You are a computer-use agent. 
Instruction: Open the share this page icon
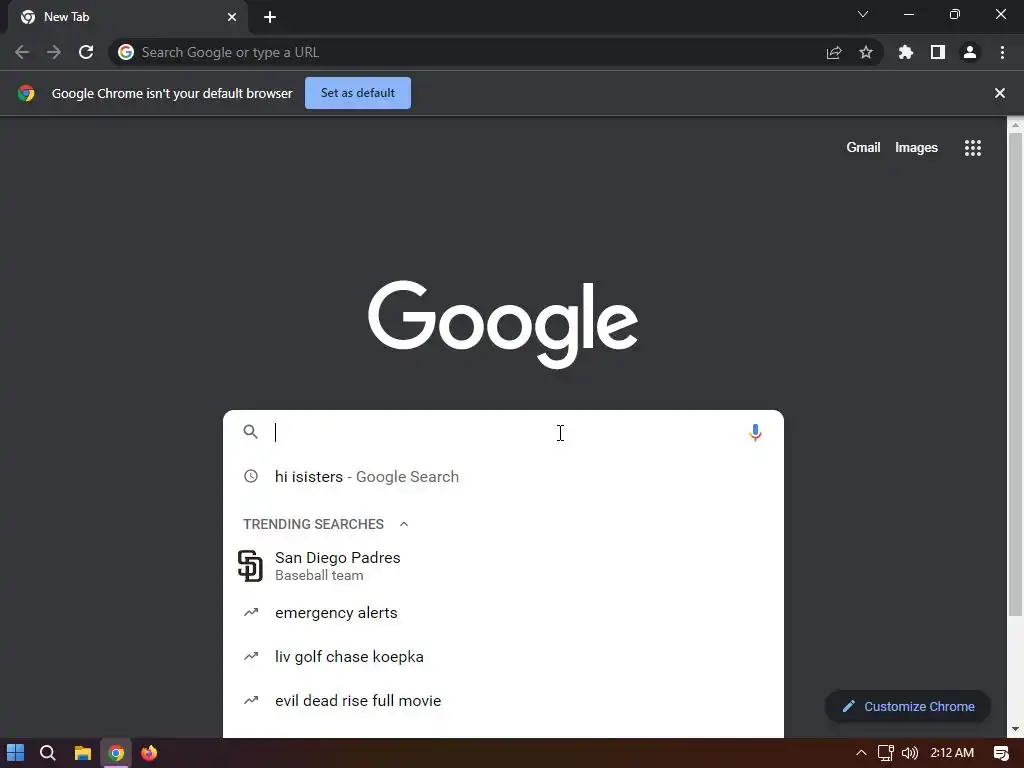(x=834, y=52)
